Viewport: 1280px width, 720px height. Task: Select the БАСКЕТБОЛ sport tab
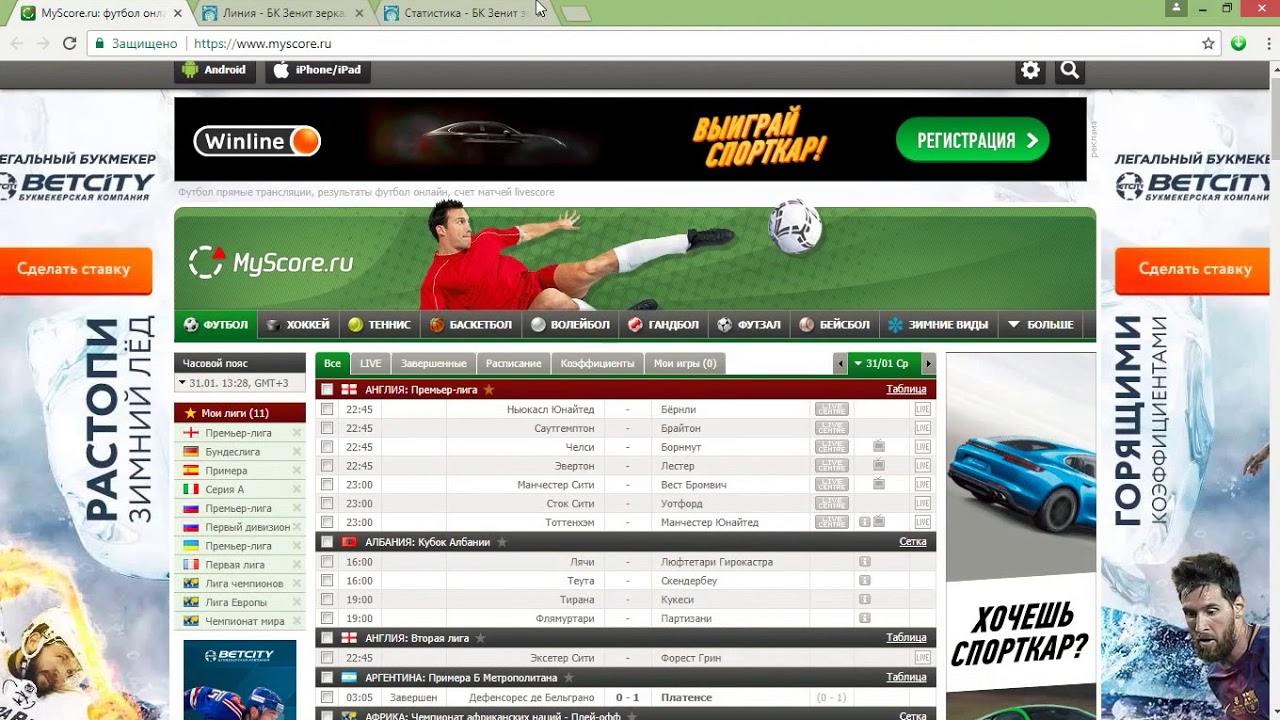pos(471,325)
